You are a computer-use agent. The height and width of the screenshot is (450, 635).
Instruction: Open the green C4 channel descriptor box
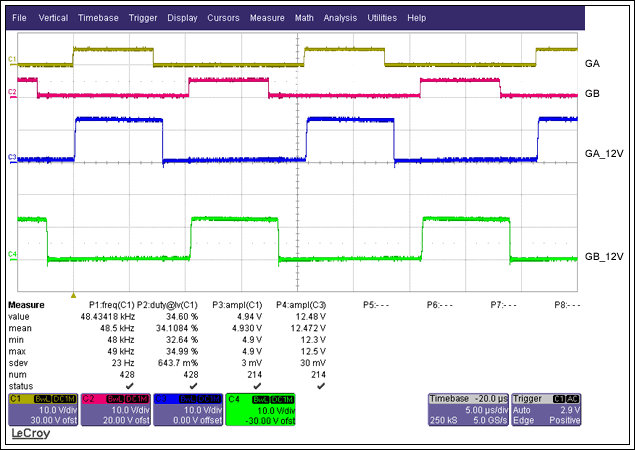point(261,410)
